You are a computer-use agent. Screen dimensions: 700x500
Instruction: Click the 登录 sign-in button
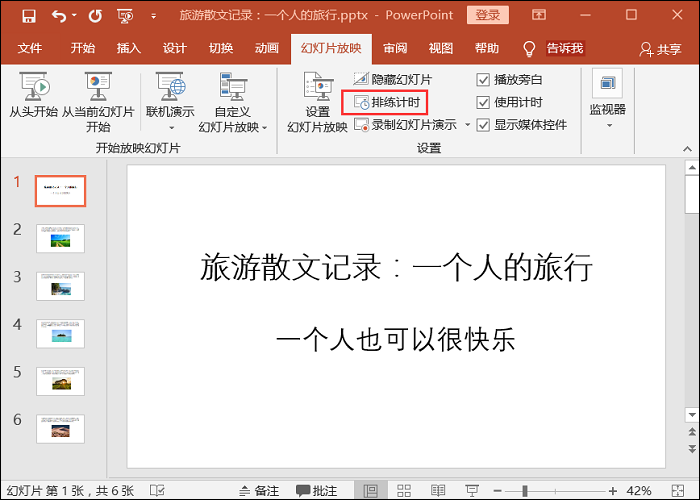[x=488, y=15]
